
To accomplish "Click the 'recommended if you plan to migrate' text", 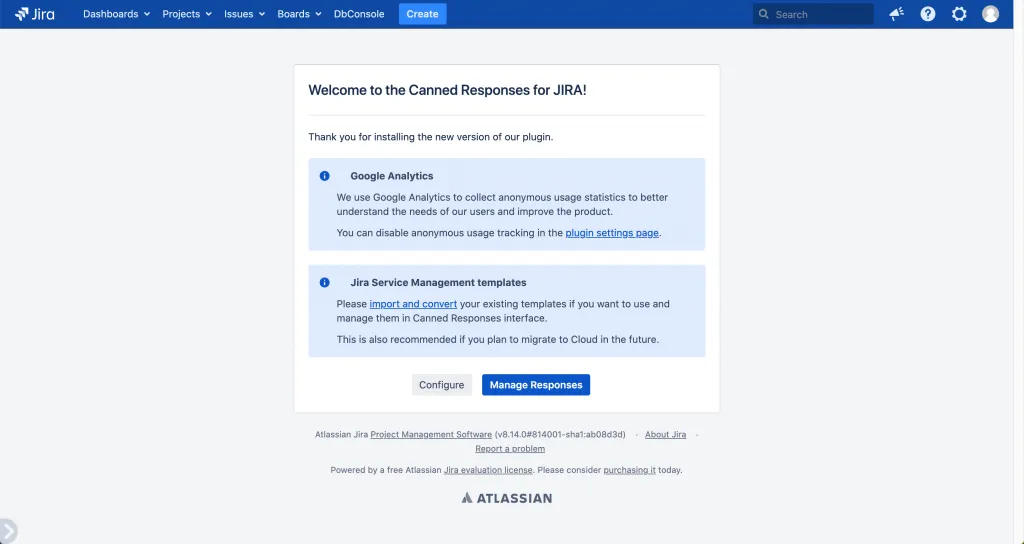I will pyautogui.click(x=498, y=340).
